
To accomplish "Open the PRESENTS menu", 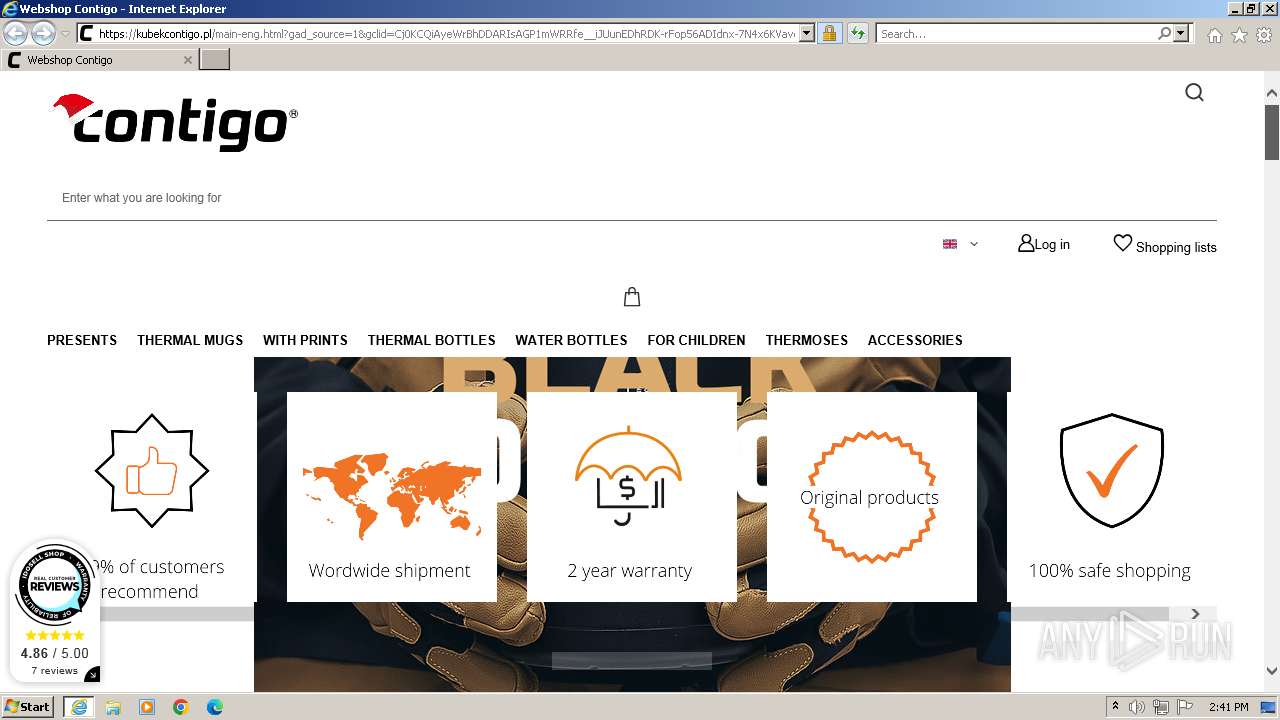I will 82,340.
